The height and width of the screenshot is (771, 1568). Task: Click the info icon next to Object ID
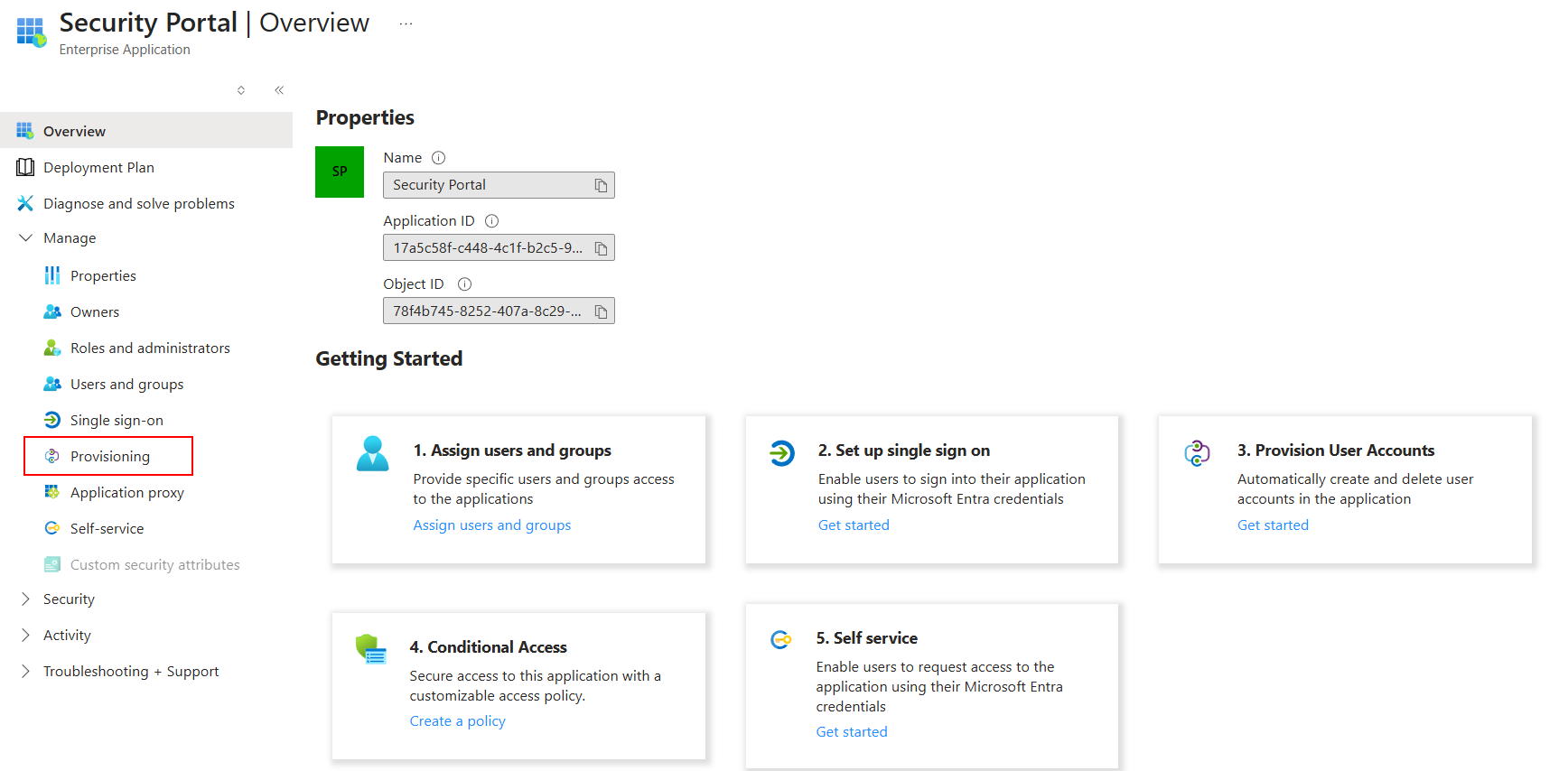click(465, 284)
